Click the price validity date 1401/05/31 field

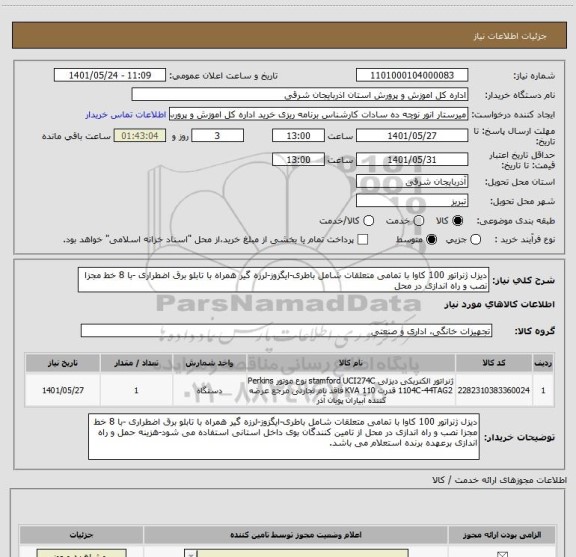click(x=412, y=159)
